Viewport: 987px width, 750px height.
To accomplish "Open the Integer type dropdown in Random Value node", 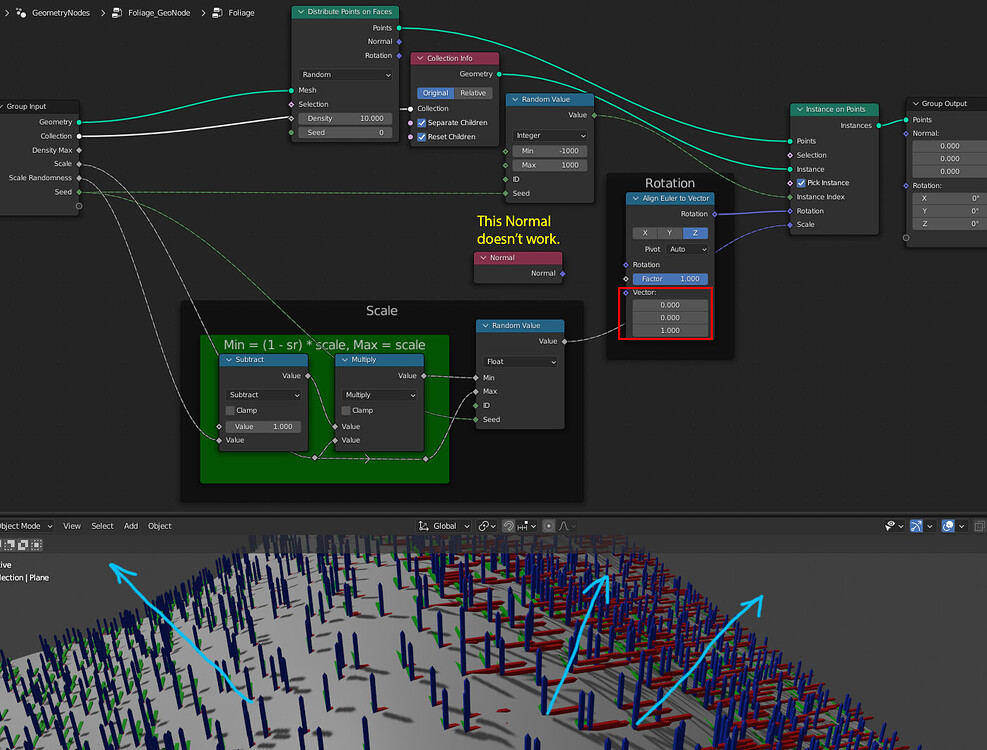I will (x=549, y=135).
